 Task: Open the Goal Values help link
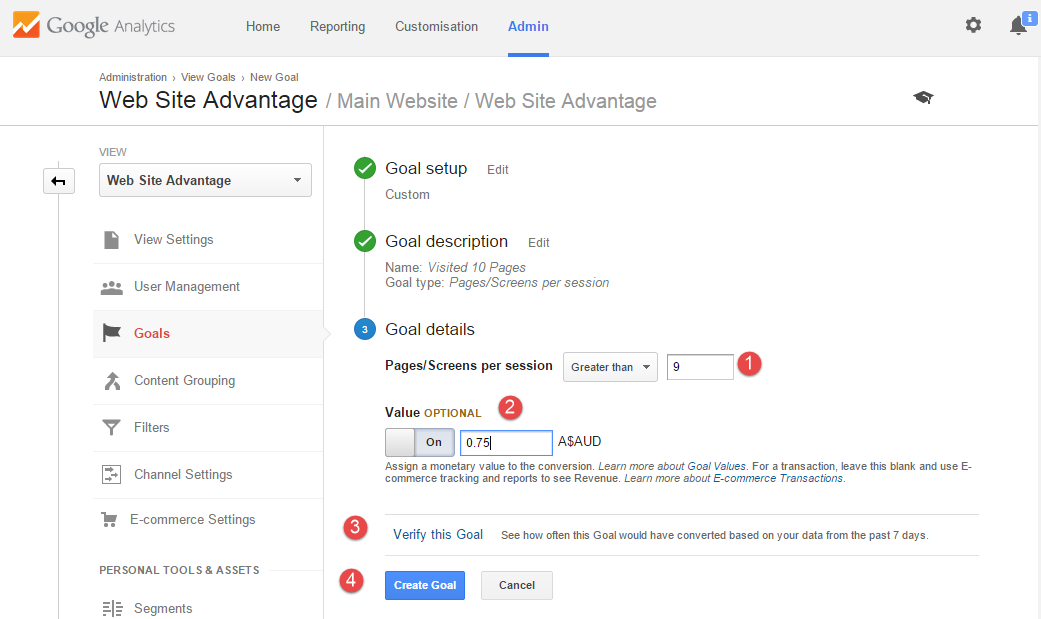pyautogui.click(x=716, y=466)
